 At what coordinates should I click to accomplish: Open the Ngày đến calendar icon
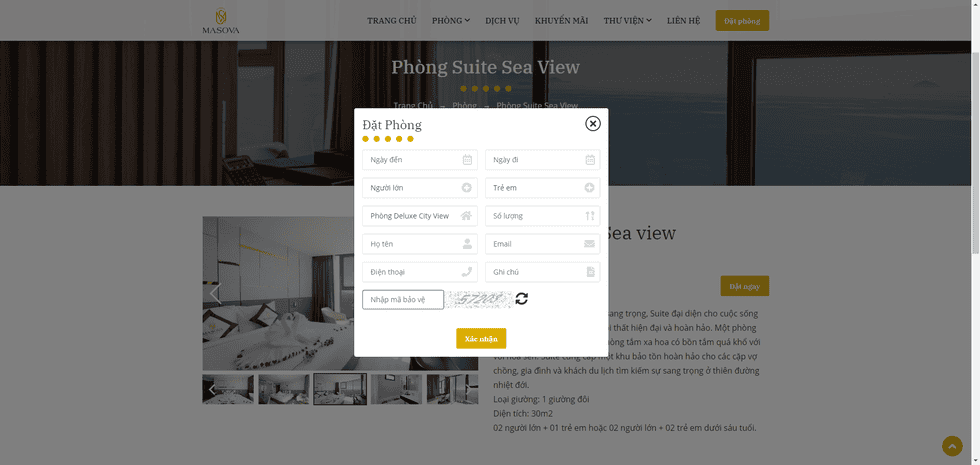click(467, 160)
